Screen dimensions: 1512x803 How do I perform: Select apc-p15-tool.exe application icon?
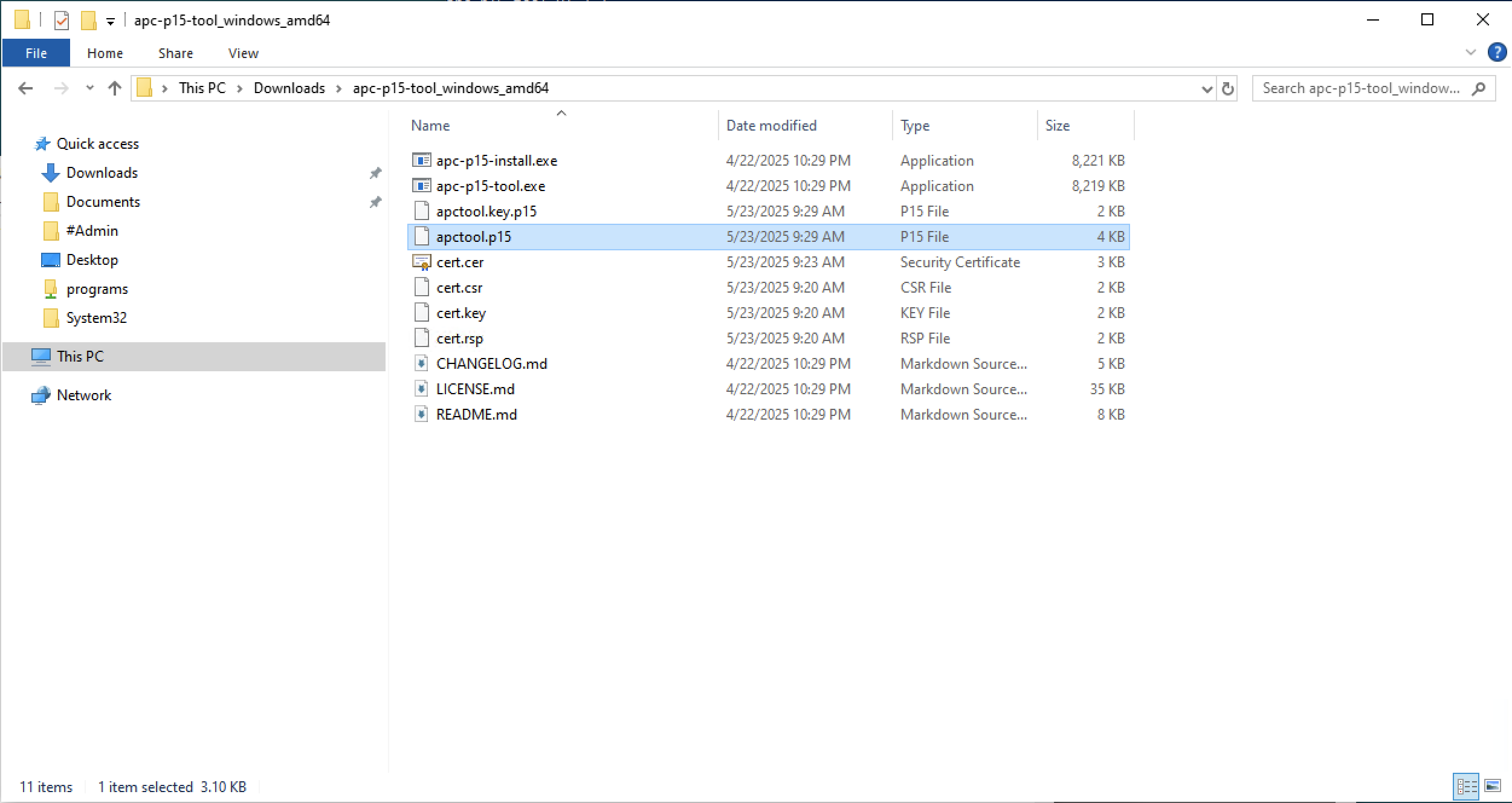pyautogui.click(x=421, y=186)
